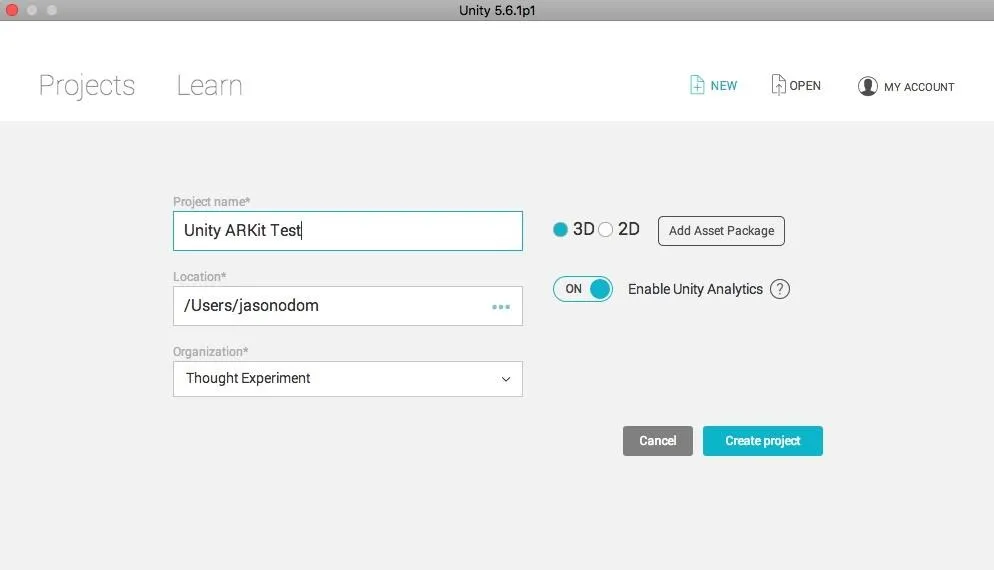The width and height of the screenshot is (994, 570).
Task: Click the 2D label text
Action: pos(628,229)
